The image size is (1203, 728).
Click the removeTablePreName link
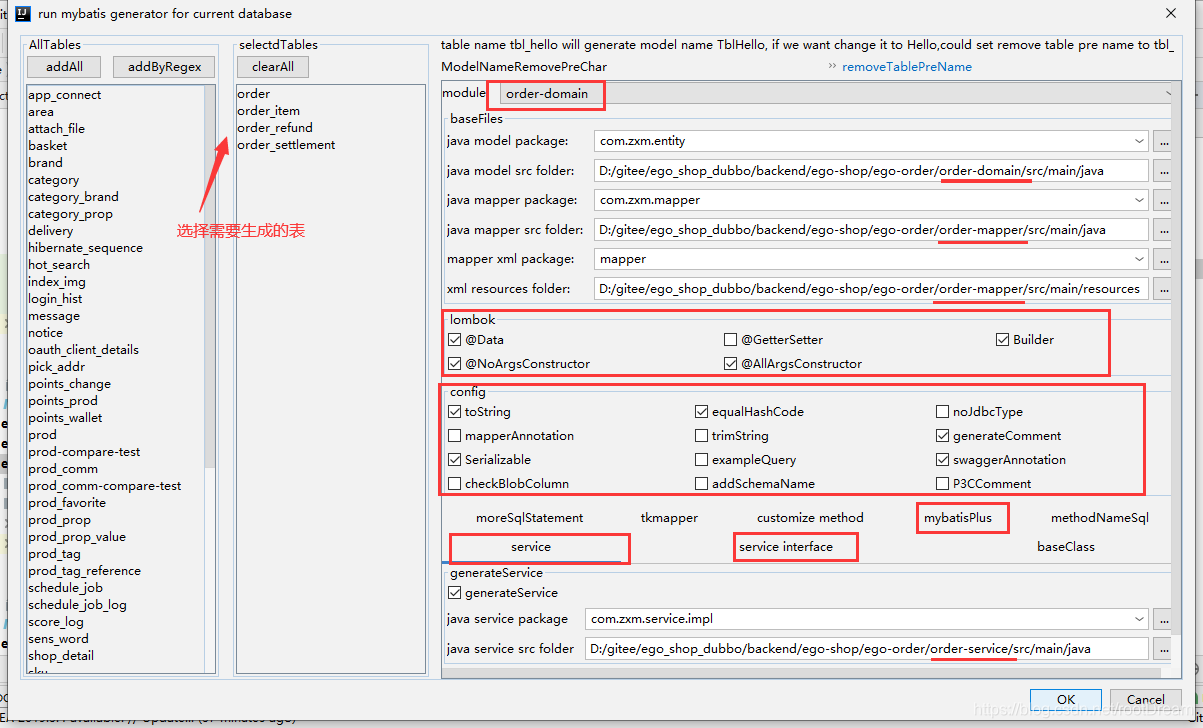click(907, 67)
